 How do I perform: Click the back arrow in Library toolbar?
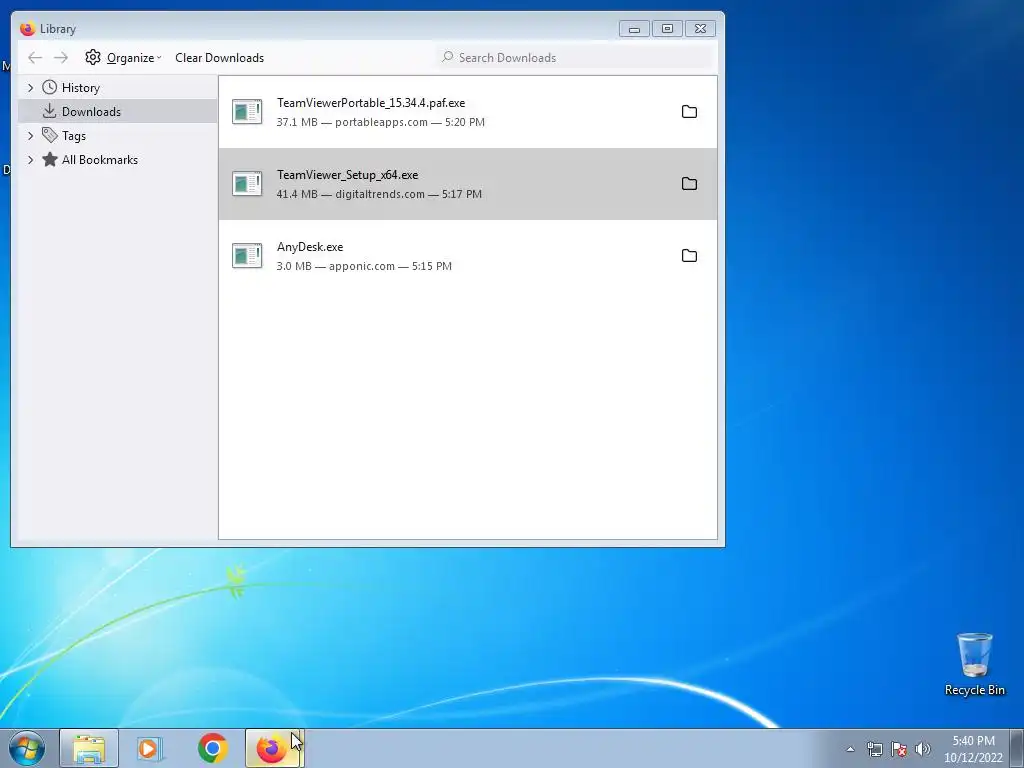pos(35,57)
